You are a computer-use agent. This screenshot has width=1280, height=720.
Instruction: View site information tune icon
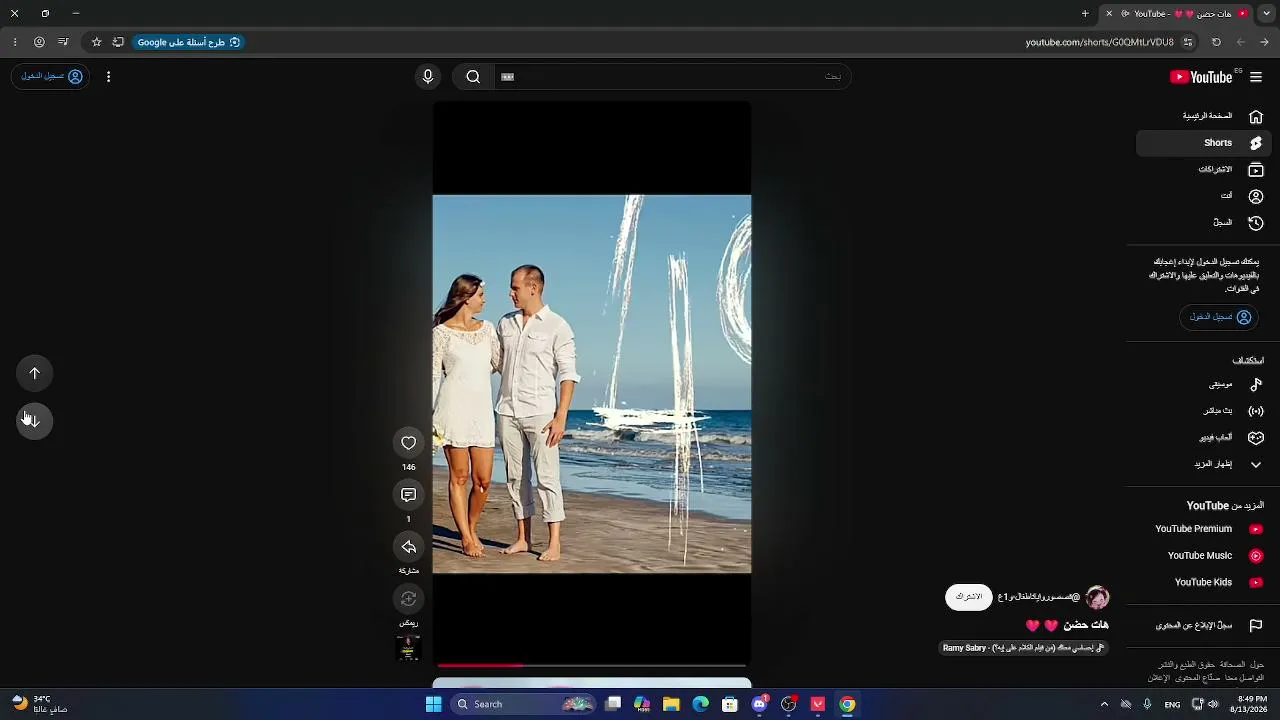[1188, 42]
